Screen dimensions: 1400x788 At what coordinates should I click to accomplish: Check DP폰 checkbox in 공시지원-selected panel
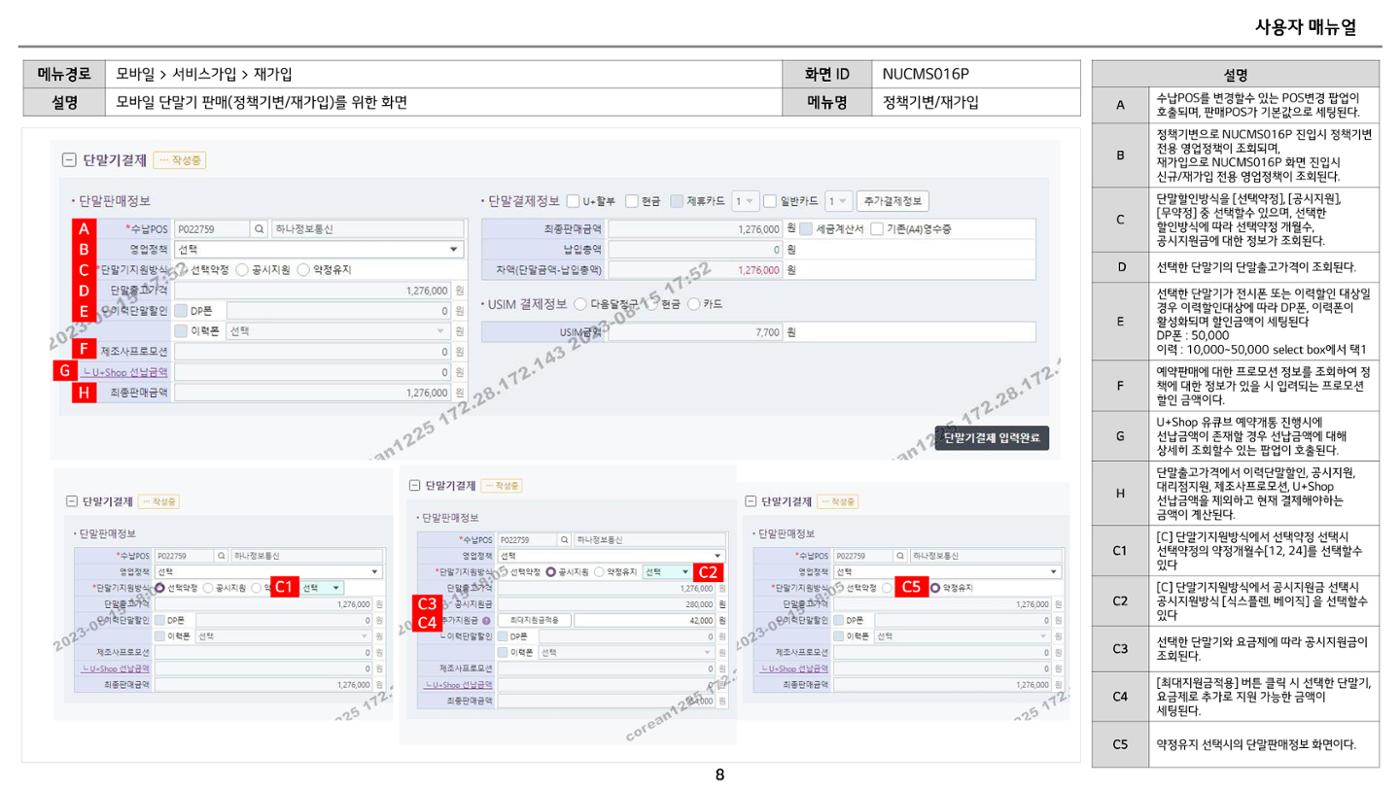[502, 636]
